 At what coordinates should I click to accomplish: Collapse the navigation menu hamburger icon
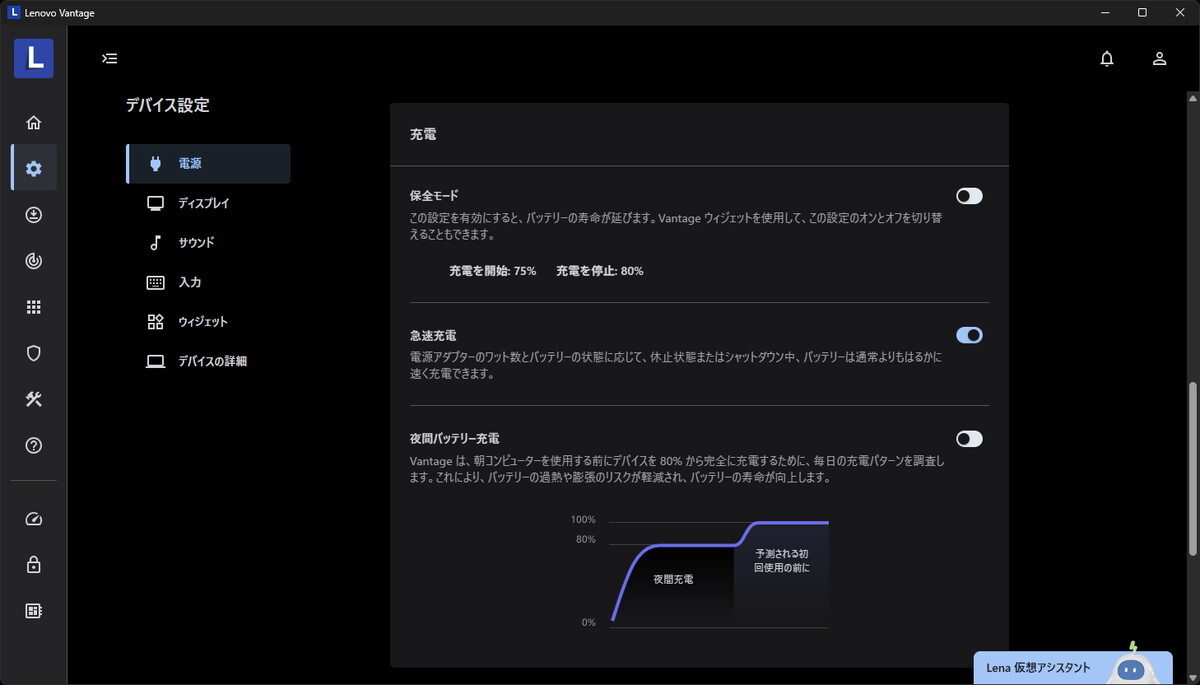coord(110,58)
